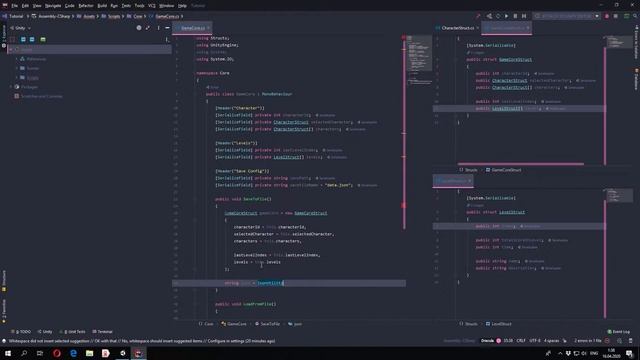This screenshot has height=360, width=640.
Task: Open the VCS menu
Action: tap(151, 6)
